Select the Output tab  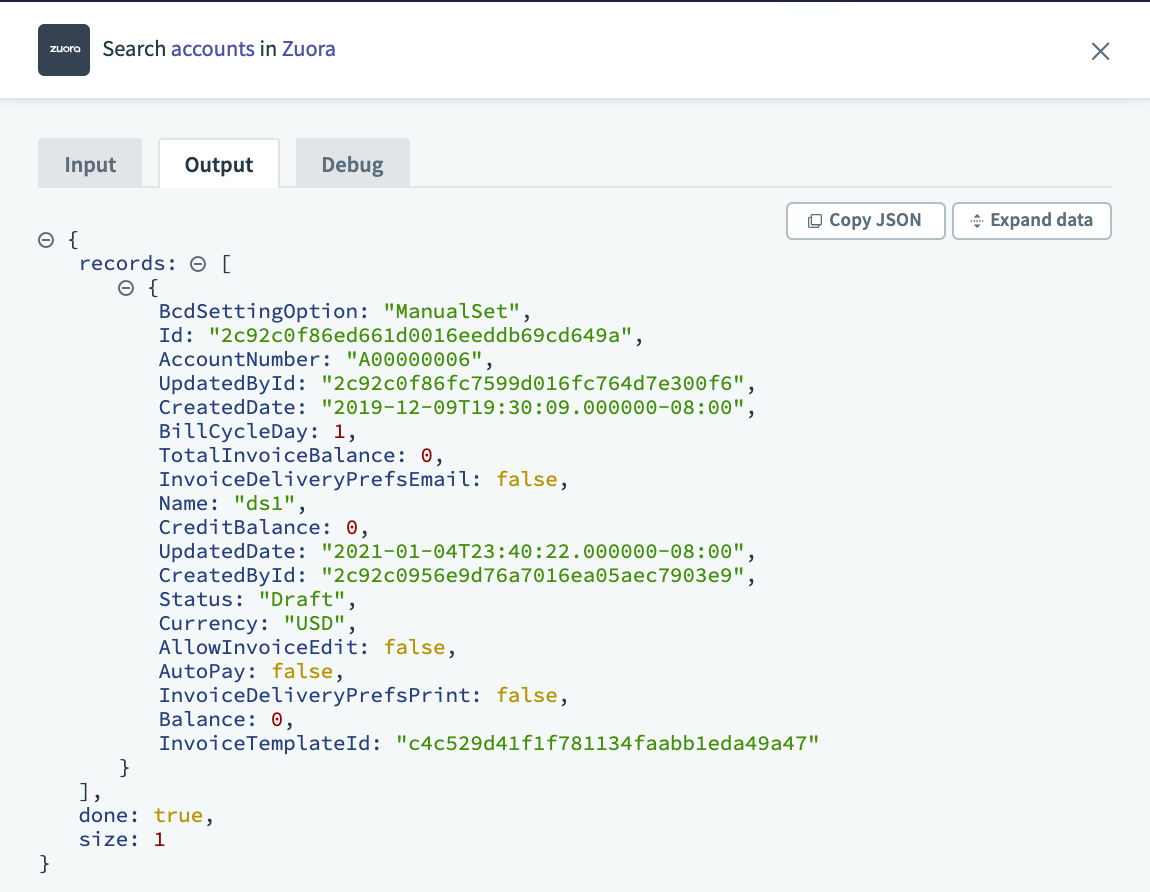coord(218,164)
